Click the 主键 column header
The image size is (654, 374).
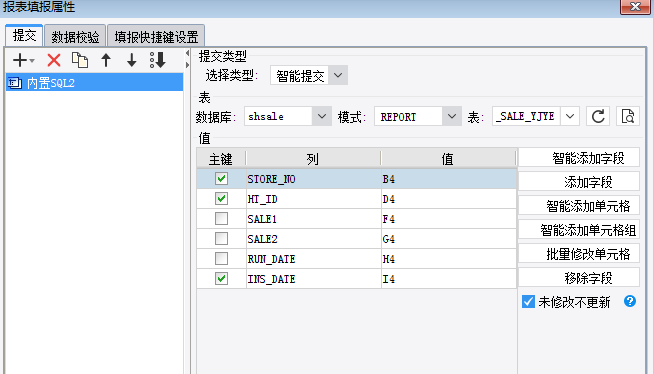pos(221,159)
